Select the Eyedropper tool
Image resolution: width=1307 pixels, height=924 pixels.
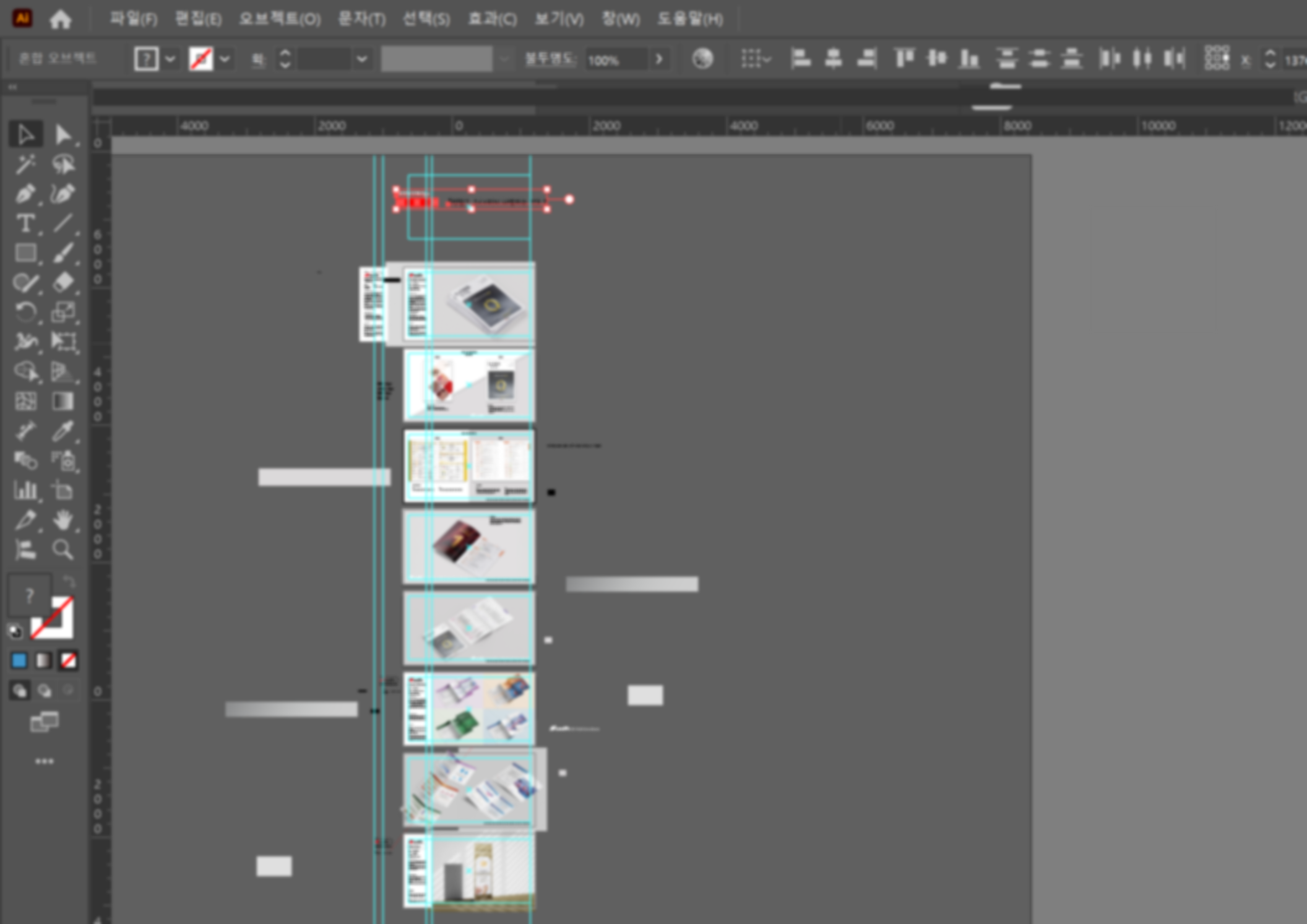63,431
